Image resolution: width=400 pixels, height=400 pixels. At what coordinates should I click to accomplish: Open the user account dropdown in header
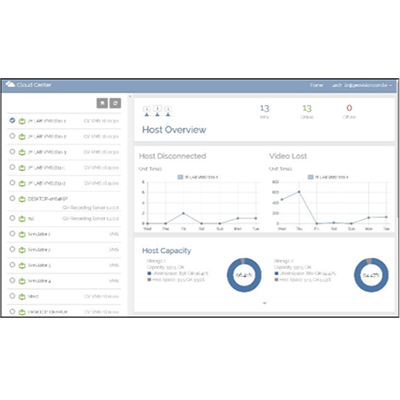coord(362,85)
